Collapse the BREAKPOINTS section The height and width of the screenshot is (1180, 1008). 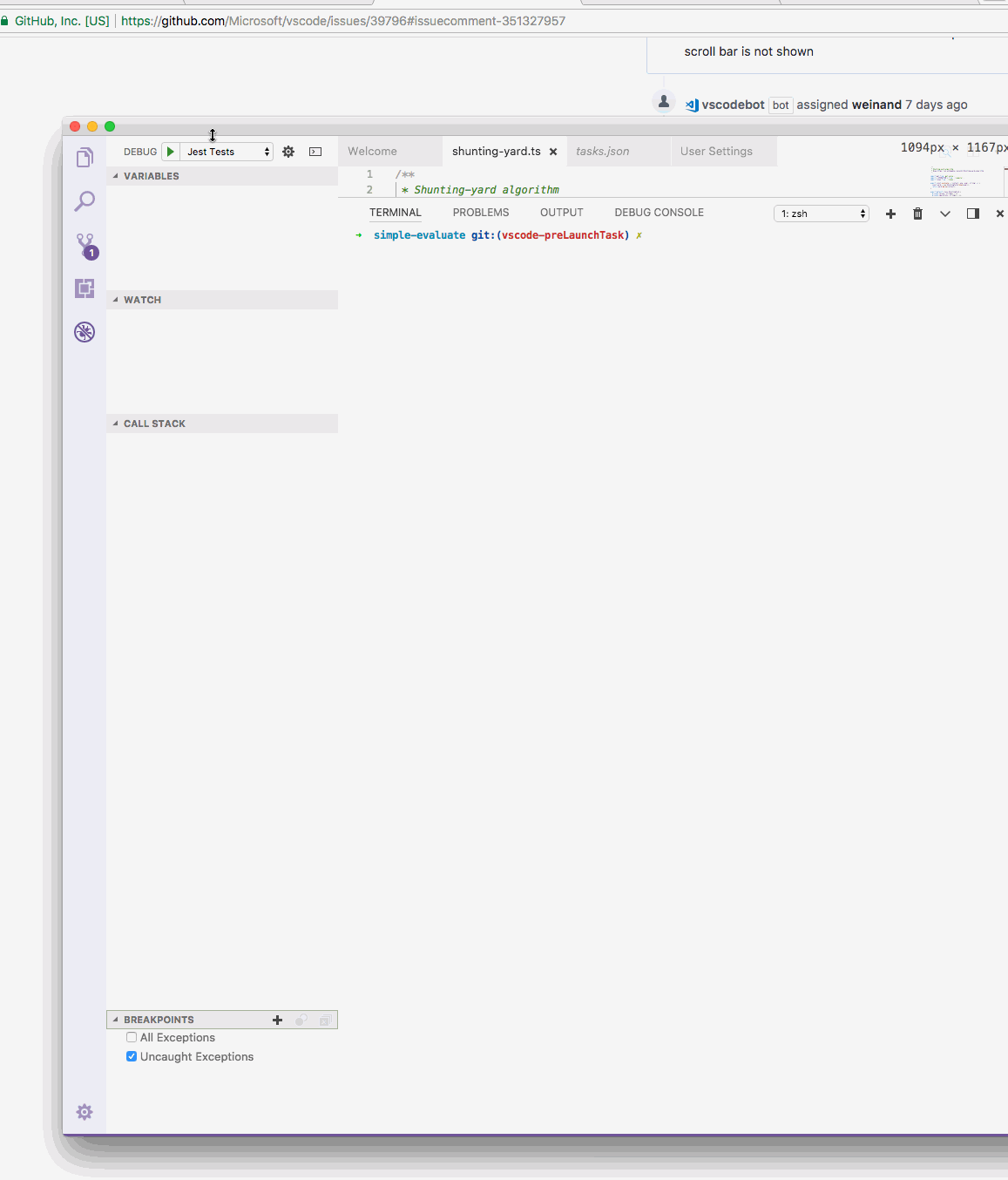116,1019
